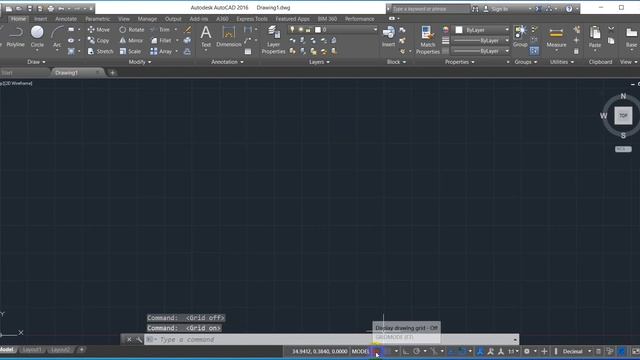Image resolution: width=640 pixels, height=360 pixels.
Task: Activate the Array command
Action: [x=161, y=51]
